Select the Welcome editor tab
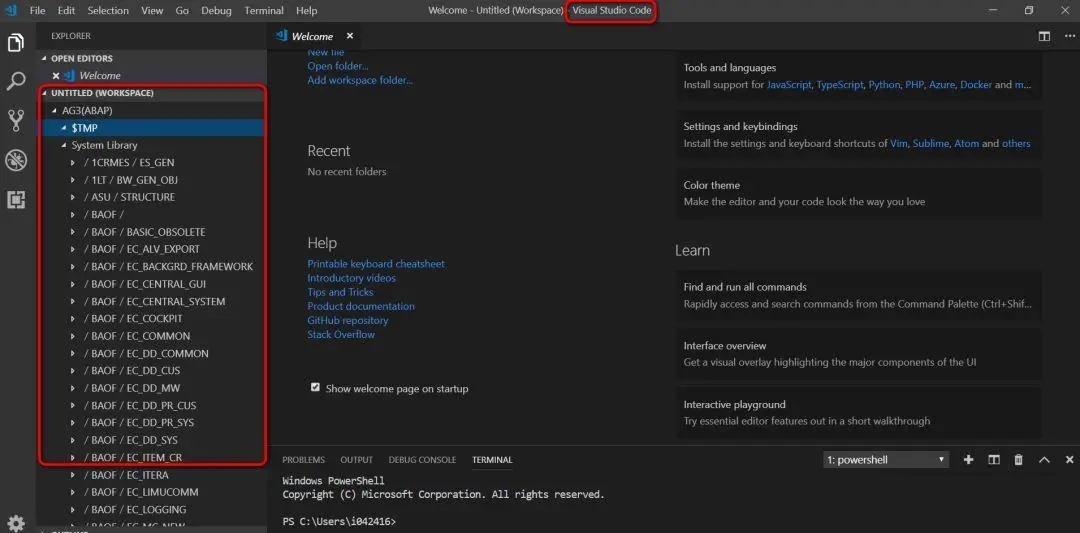The image size is (1080, 533). (313, 36)
